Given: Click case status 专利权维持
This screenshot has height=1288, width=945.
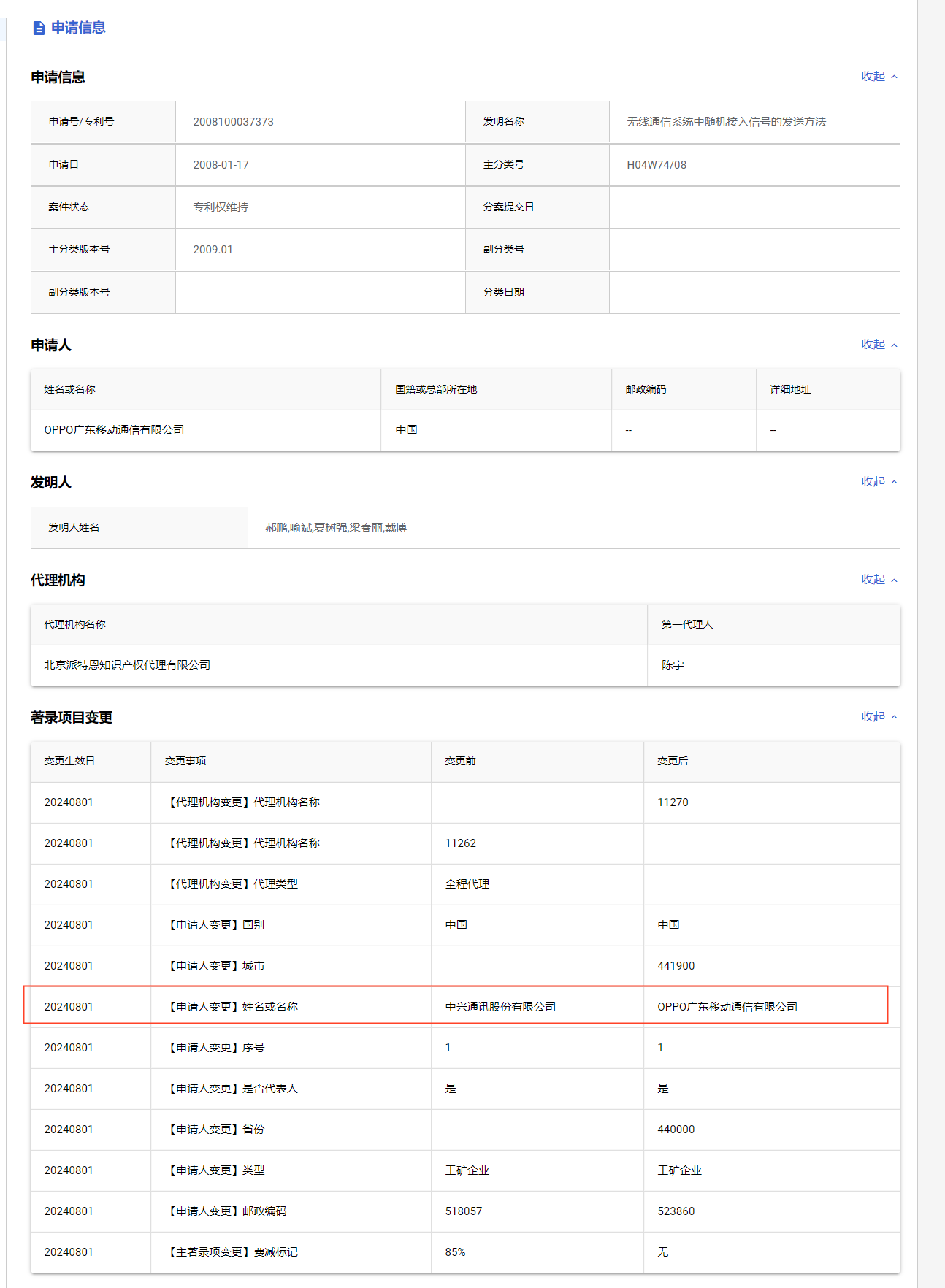Looking at the screenshot, I should (x=221, y=207).
